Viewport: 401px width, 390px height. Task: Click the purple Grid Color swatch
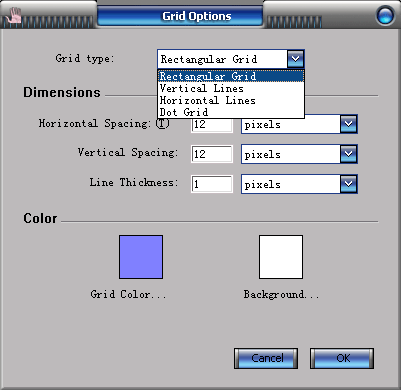141,257
